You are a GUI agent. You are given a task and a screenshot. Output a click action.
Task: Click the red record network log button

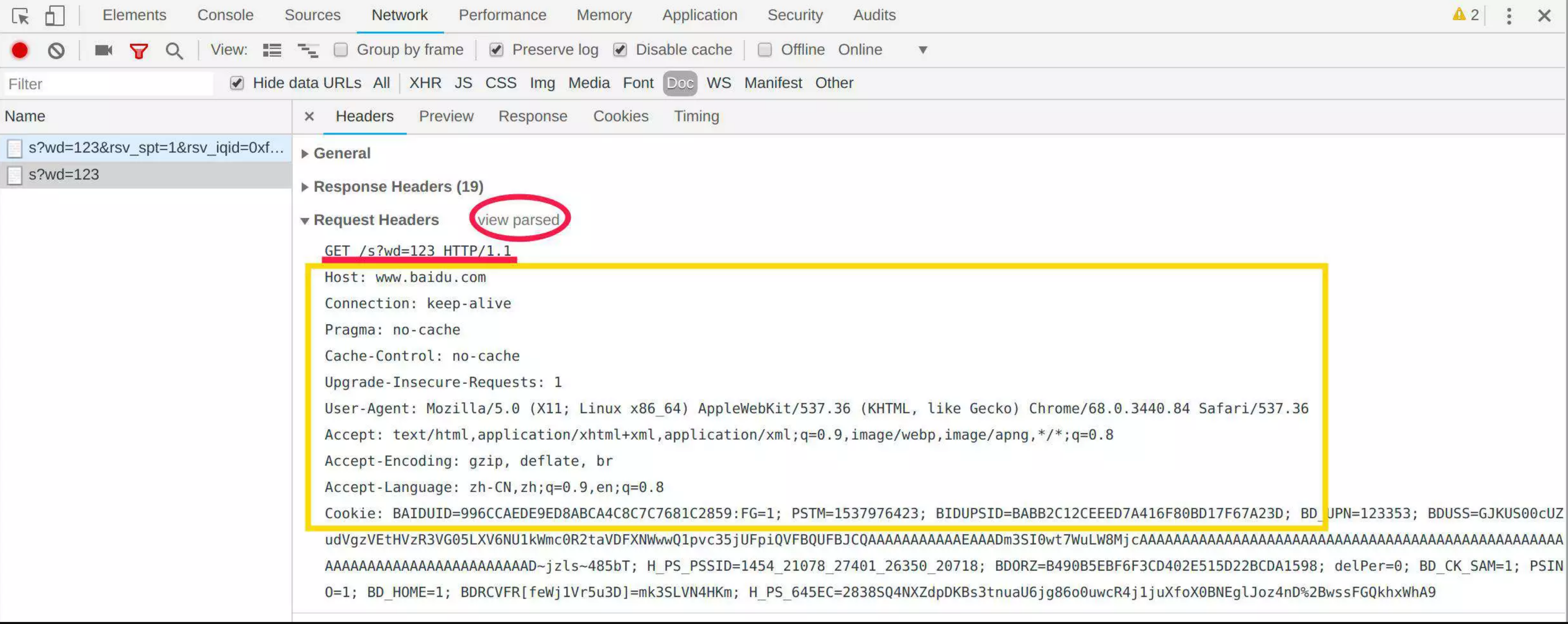click(20, 50)
